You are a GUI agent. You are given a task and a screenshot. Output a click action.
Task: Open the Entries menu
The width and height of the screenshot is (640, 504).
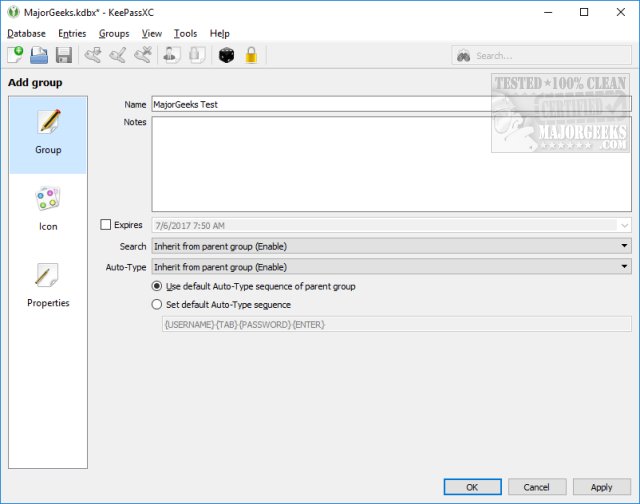point(72,33)
